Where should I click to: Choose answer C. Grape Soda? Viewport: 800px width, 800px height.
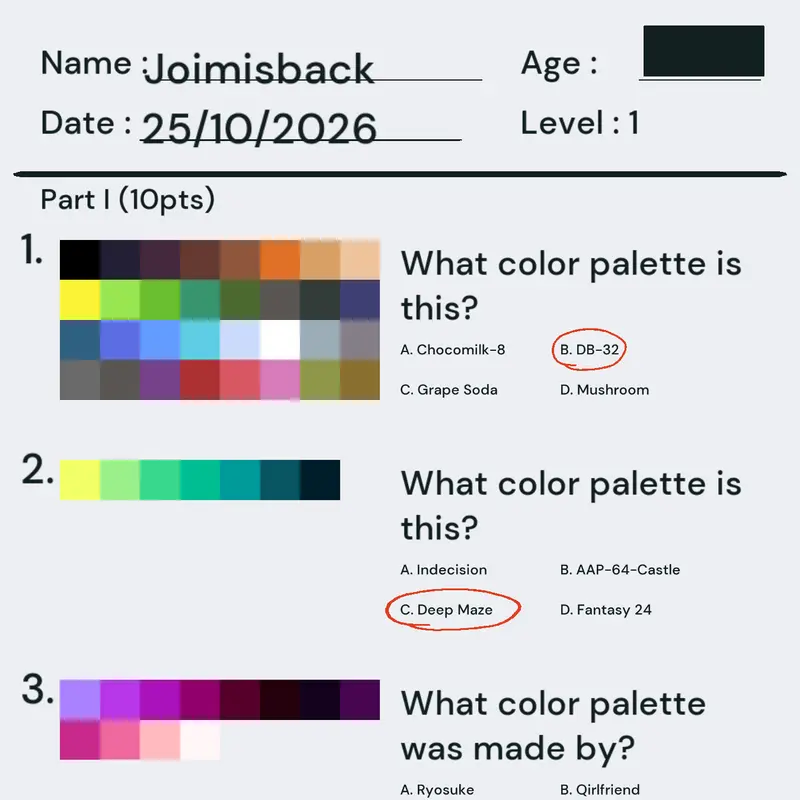pyautogui.click(x=448, y=390)
